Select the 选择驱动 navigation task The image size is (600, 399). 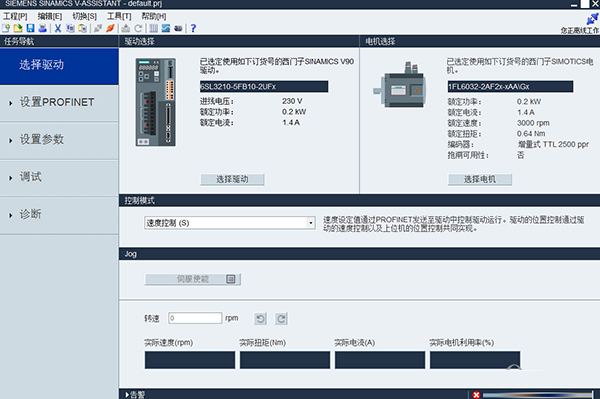point(59,66)
